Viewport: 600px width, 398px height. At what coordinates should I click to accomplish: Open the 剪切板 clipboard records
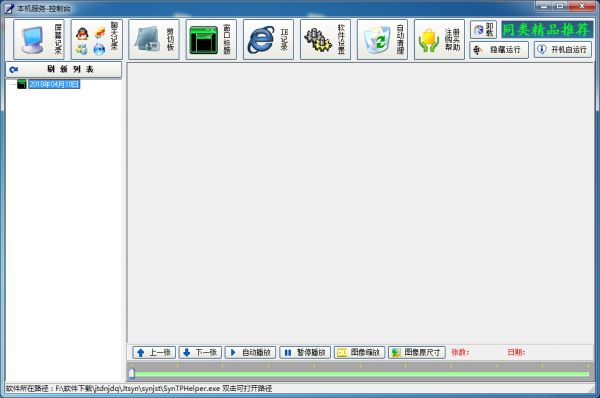(154, 39)
